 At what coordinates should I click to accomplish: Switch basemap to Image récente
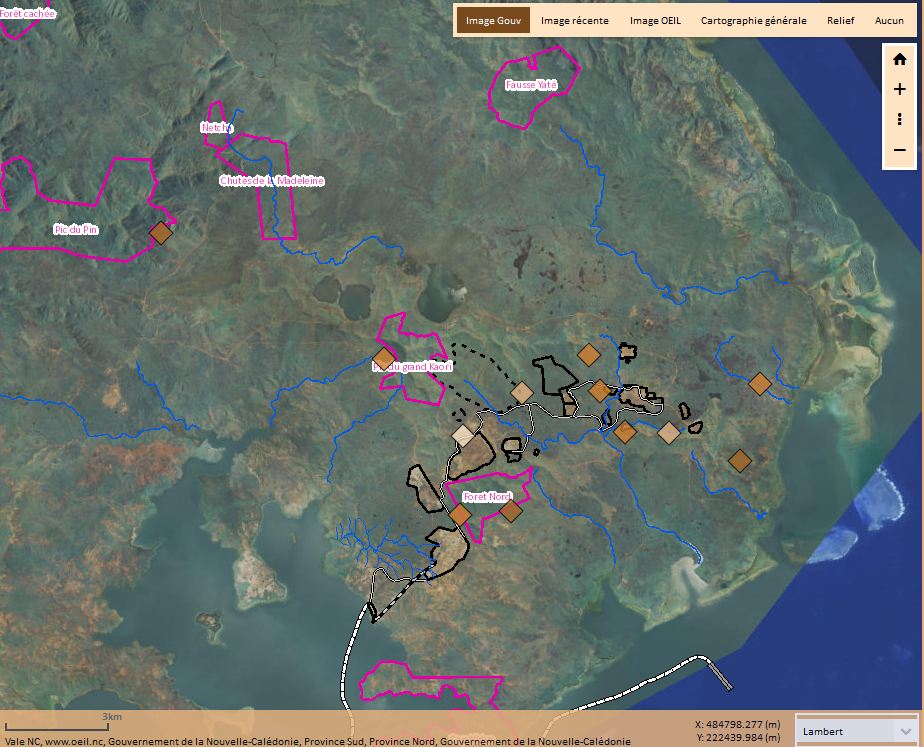(x=574, y=20)
